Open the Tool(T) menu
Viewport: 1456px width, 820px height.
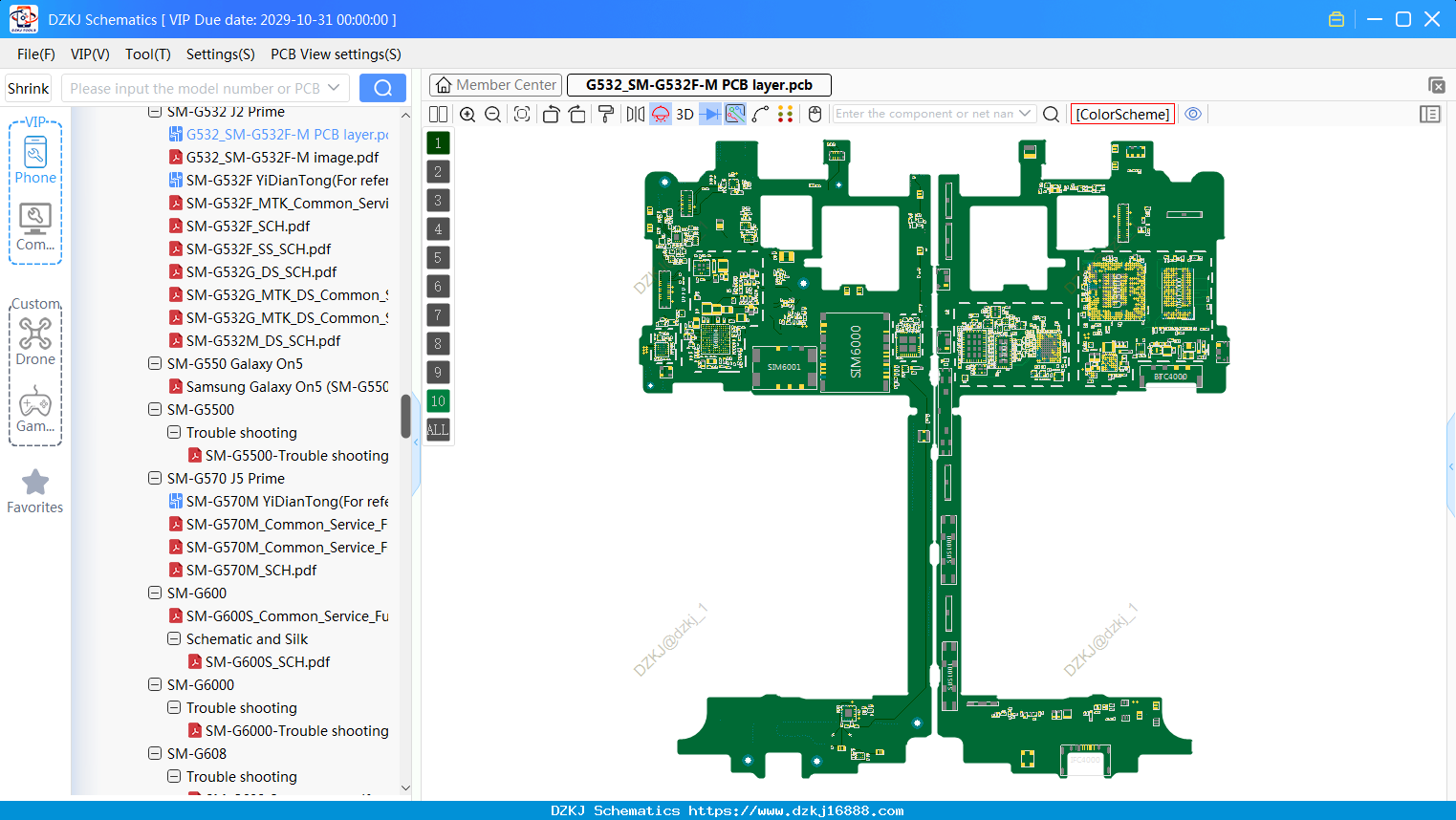coord(148,54)
